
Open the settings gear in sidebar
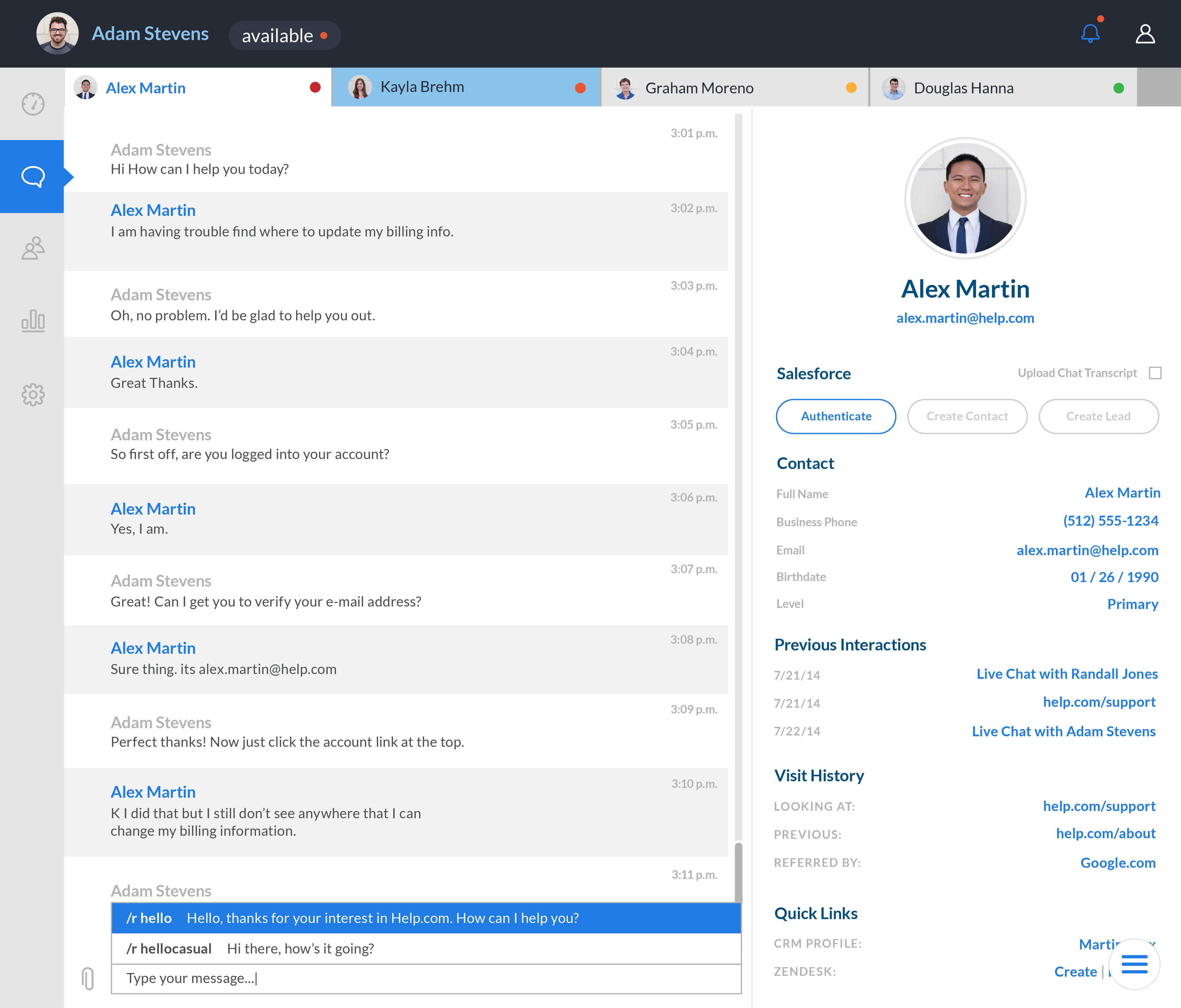[33, 394]
